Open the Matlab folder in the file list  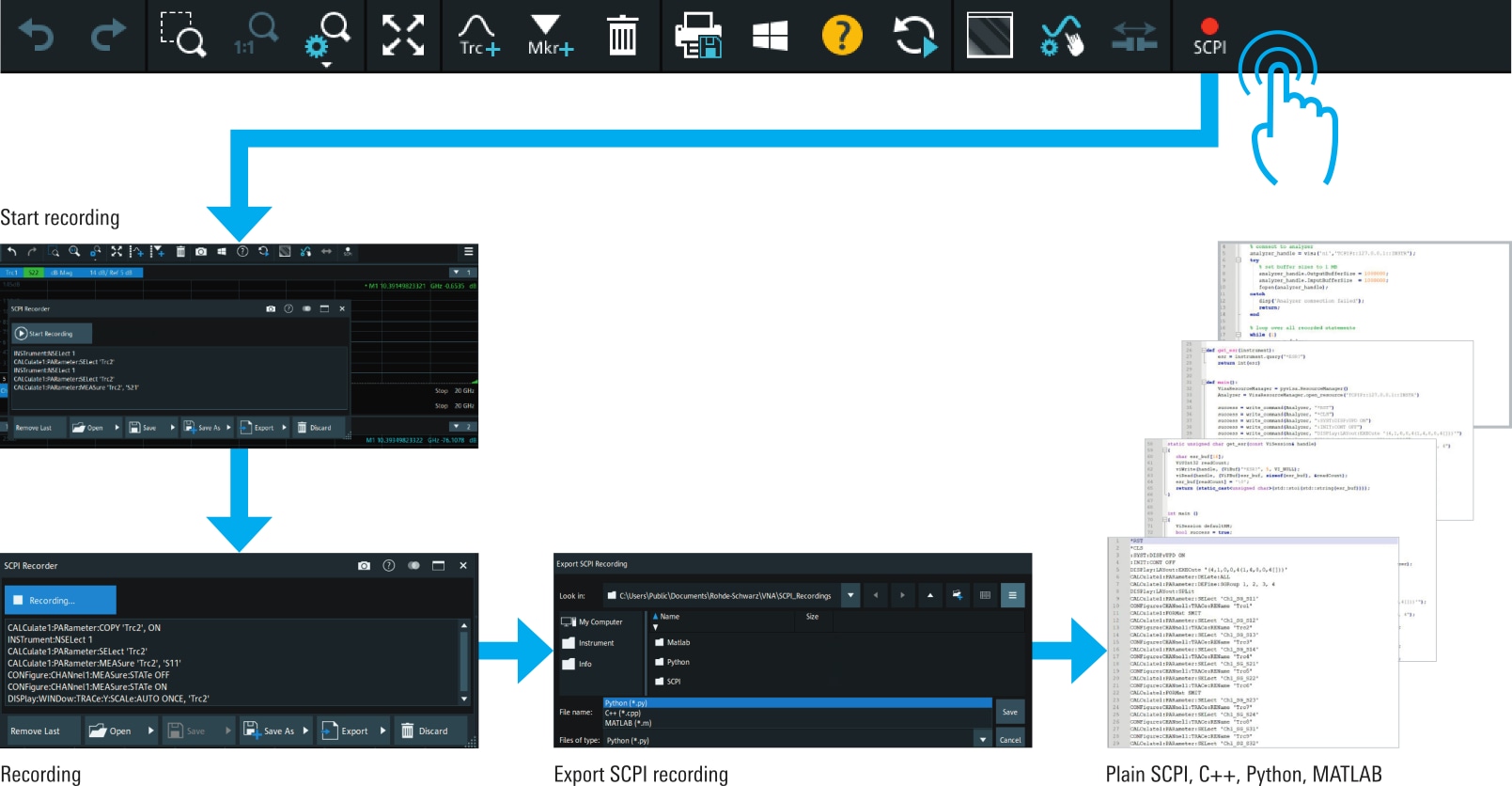coord(673,643)
